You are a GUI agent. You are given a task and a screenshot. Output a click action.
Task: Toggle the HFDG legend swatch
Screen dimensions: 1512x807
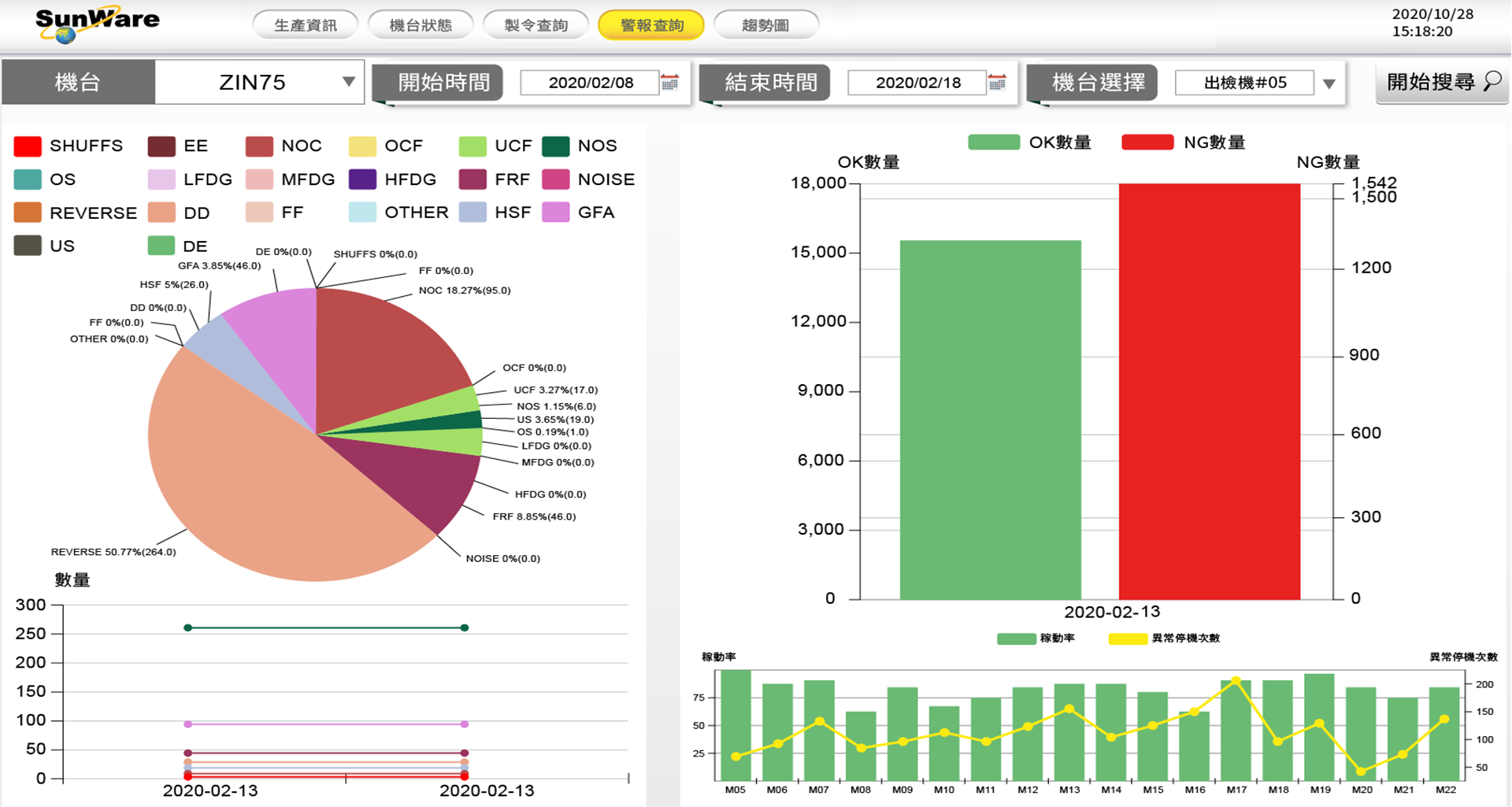tap(362, 180)
